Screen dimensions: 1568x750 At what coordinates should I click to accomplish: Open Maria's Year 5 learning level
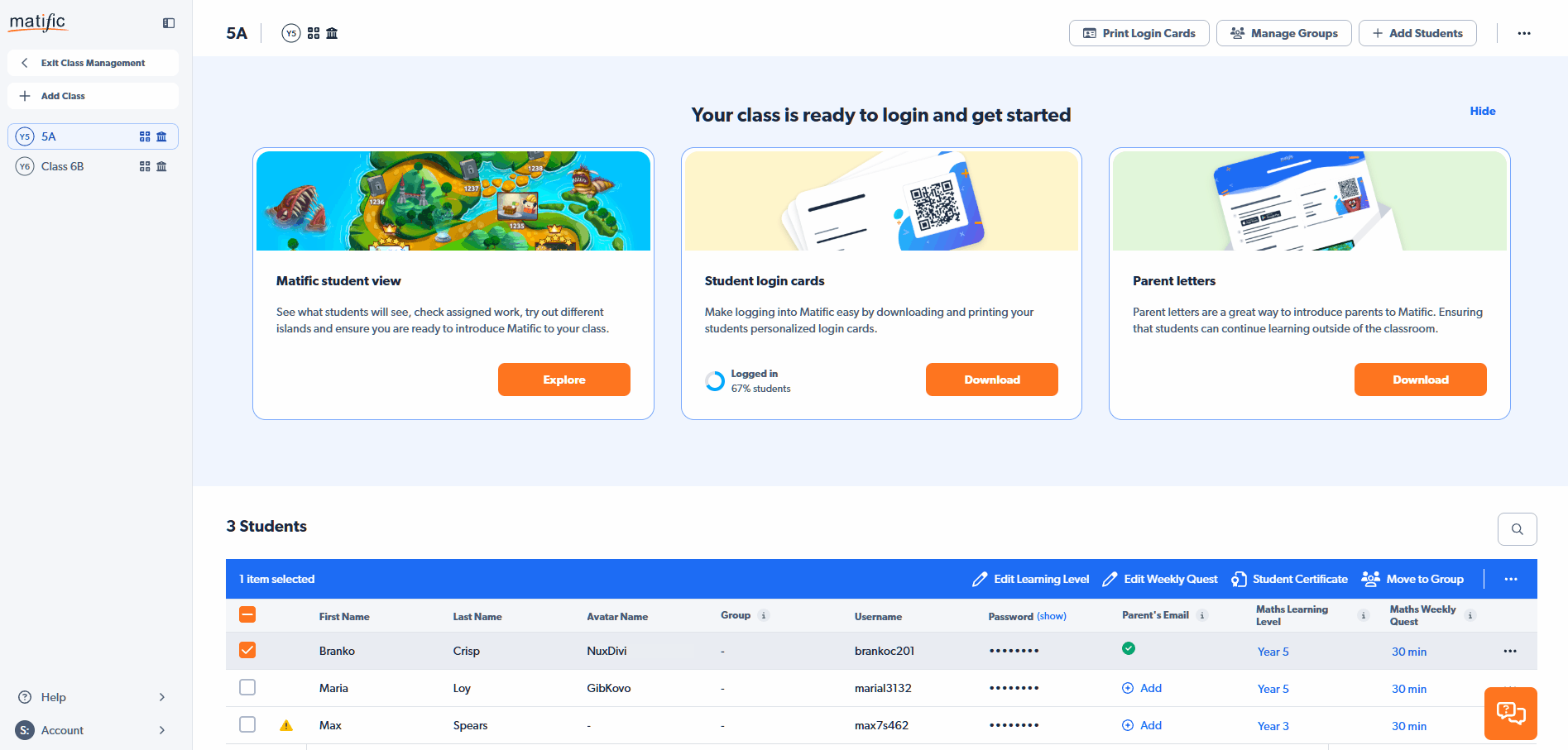point(1273,689)
